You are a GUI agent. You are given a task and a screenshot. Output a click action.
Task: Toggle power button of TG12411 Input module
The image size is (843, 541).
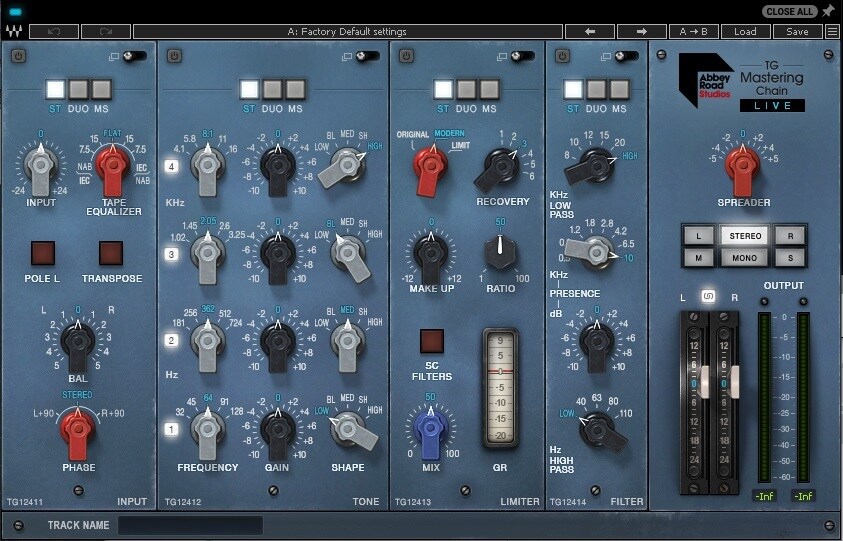click(18, 56)
